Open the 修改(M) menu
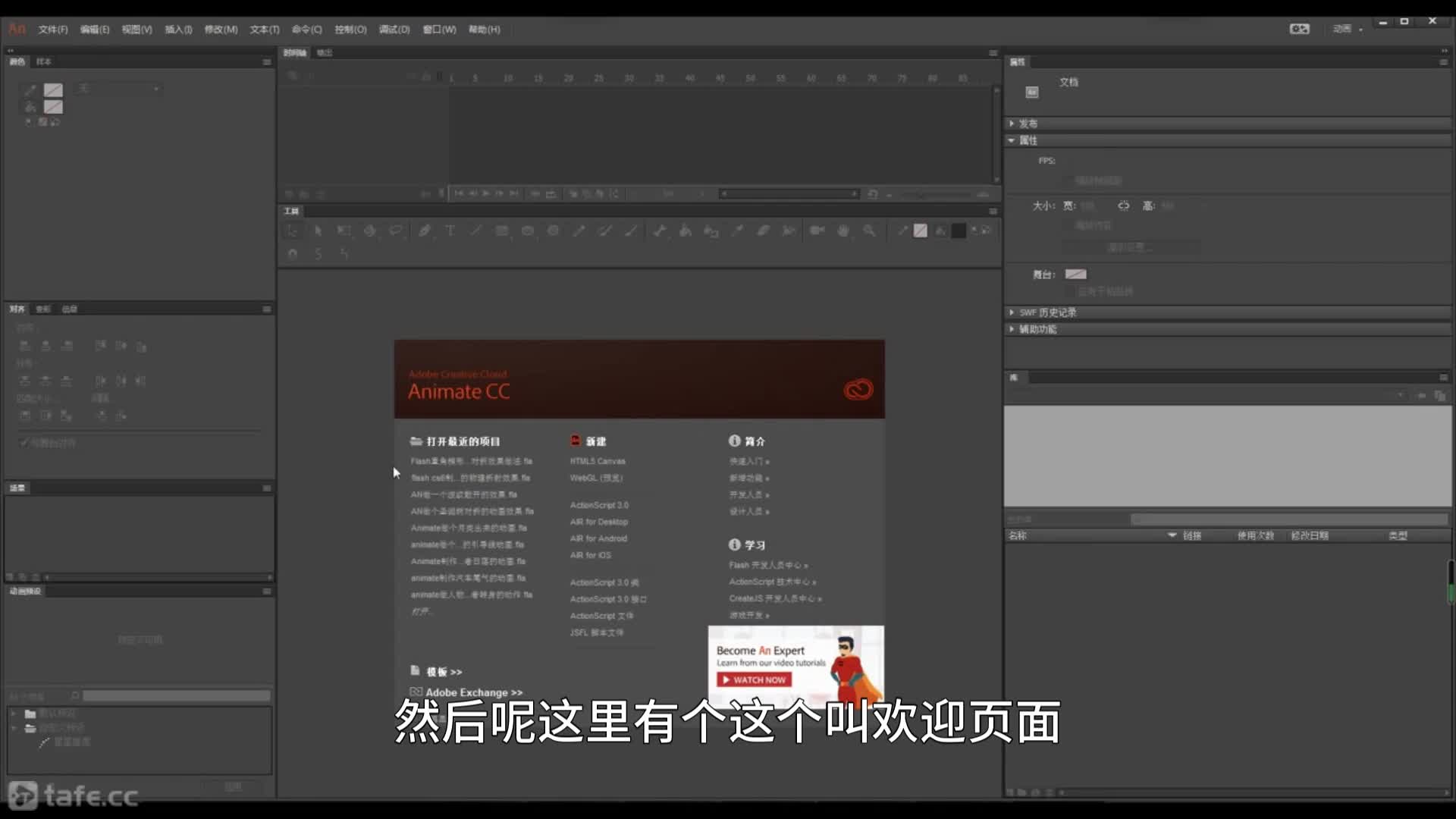Screen dimensions: 1456x819 click(221, 30)
